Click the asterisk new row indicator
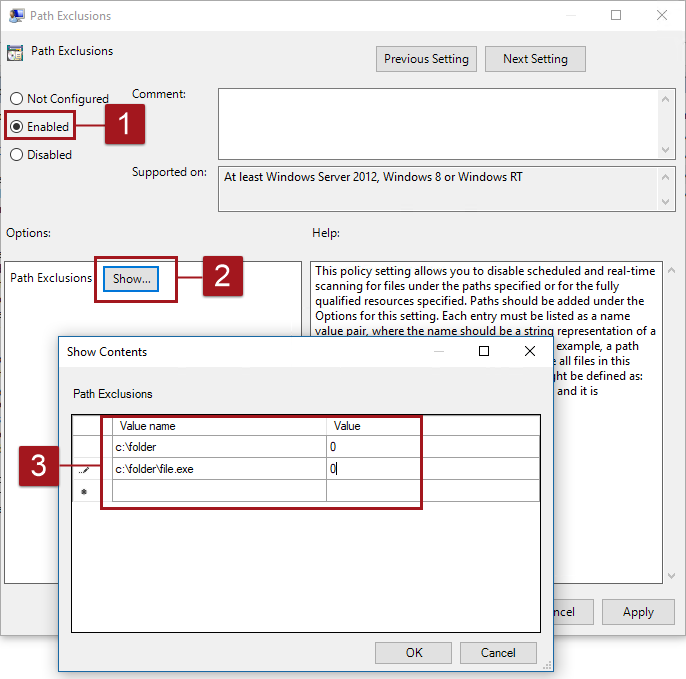This screenshot has width=686, height=679. click(86, 492)
